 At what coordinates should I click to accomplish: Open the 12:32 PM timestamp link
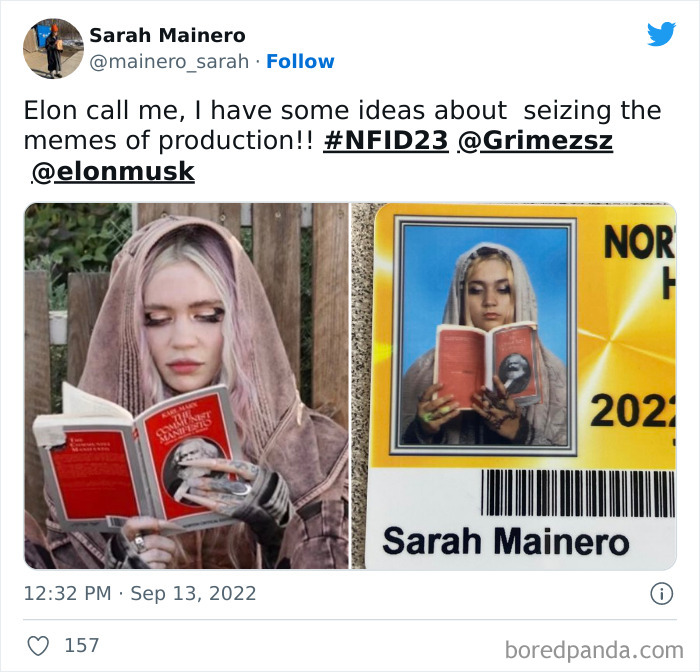[x=67, y=593]
